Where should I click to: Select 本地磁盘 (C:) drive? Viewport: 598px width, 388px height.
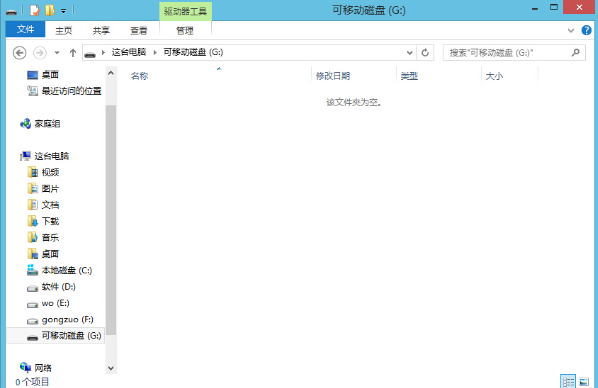point(67,270)
